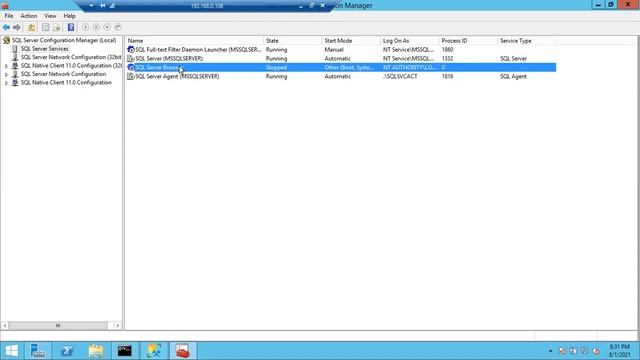Open the View menu
The width and height of the screenshot is (640, 360).
coord(50,16)
